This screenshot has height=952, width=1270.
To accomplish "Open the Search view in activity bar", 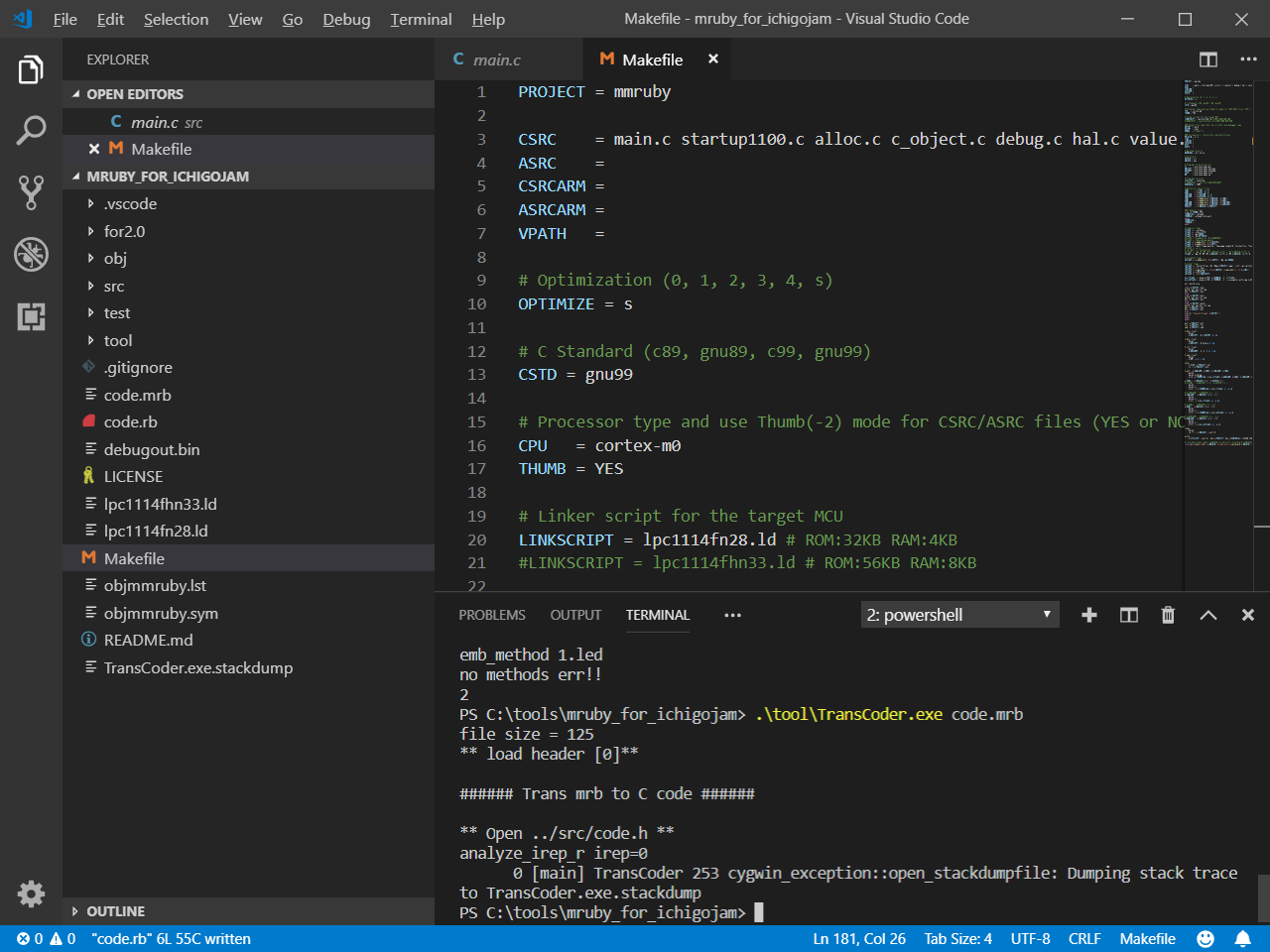I will 31,130.
